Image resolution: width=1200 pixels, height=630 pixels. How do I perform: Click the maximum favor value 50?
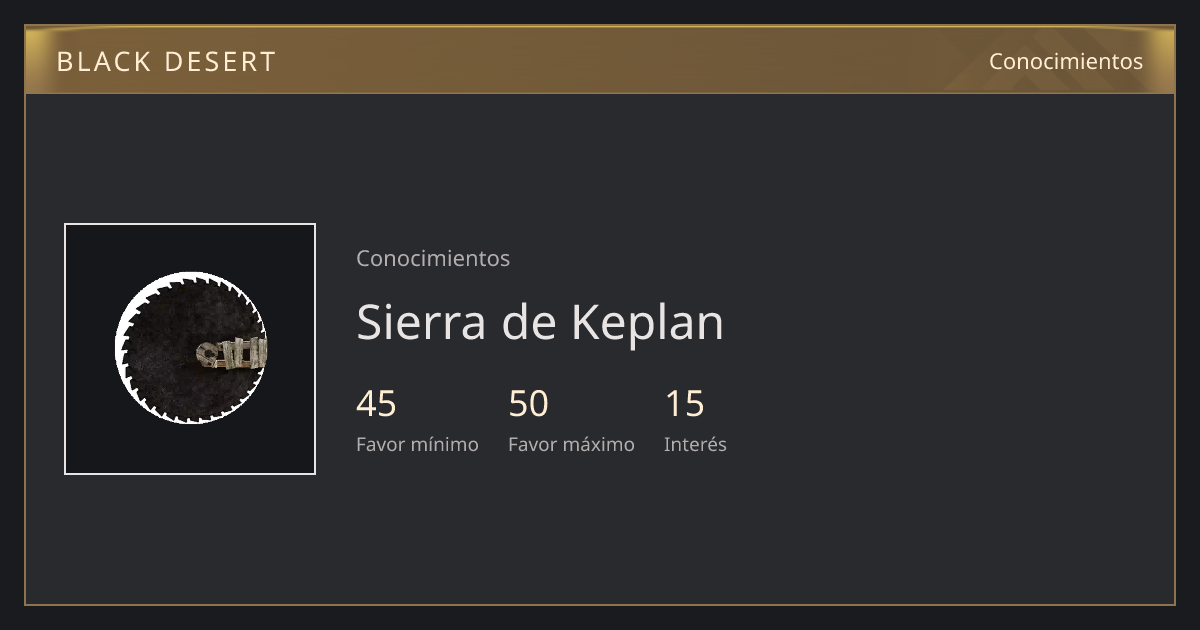[x=528, y=404]
